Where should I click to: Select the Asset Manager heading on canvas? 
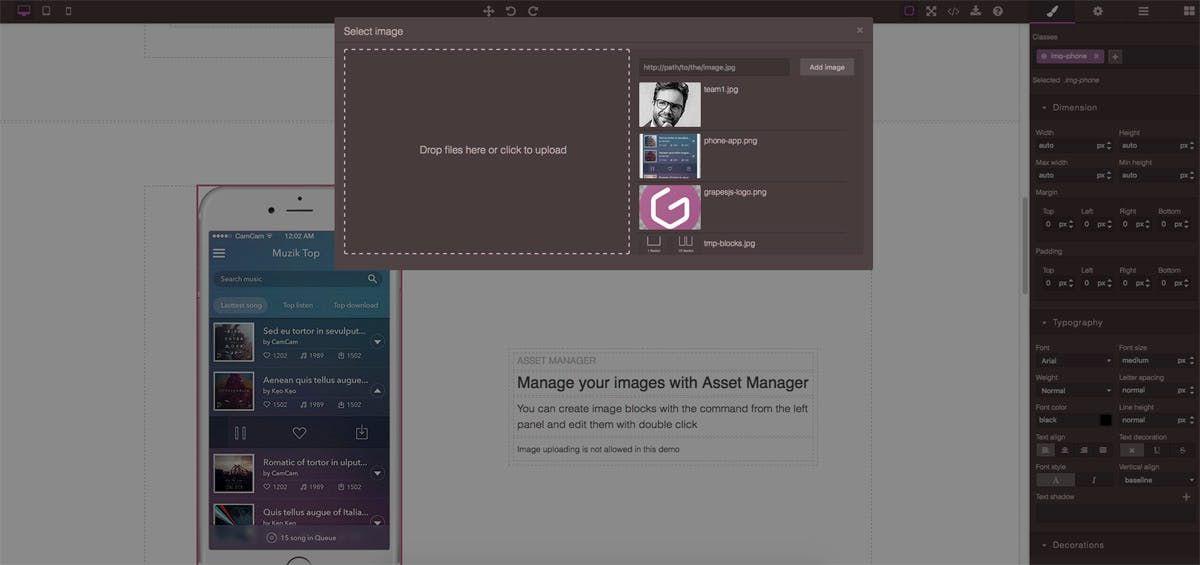(663, 382)
